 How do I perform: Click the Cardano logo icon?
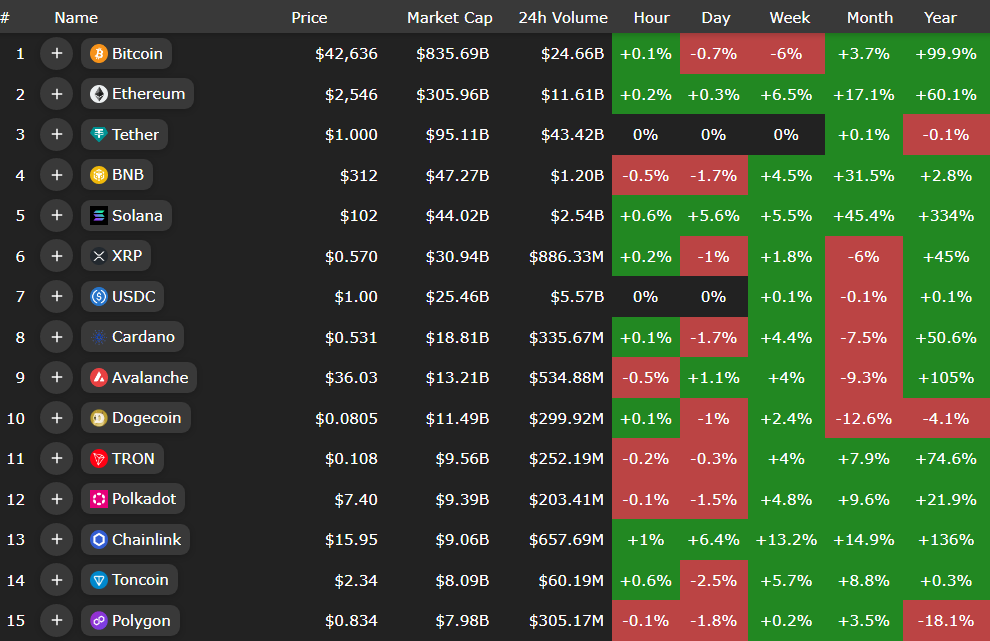pyautogui.click(x=99, y=337)
